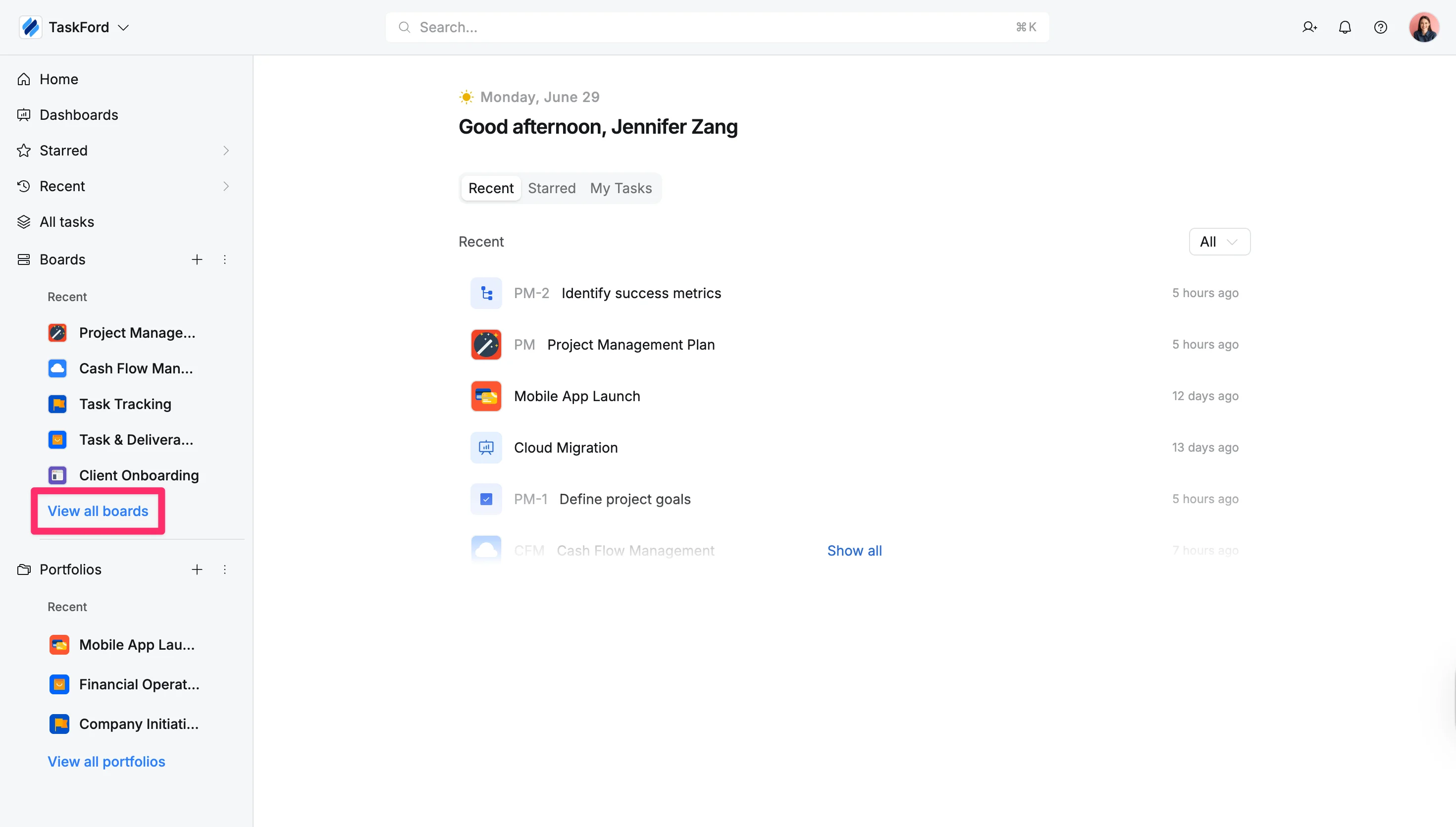1456x827 pixels.
Task: Focus the Search input field
Action: coord(717,27)
